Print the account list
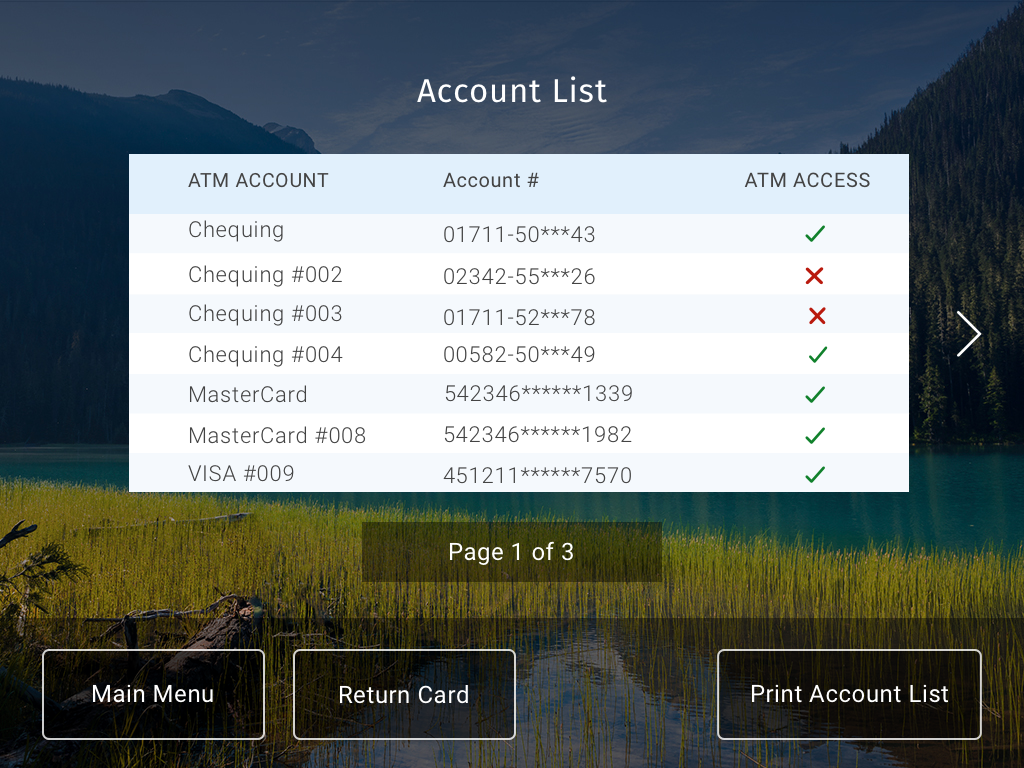Image resolution: width=1024 pixels, height=768 pixels. point(849,694)
